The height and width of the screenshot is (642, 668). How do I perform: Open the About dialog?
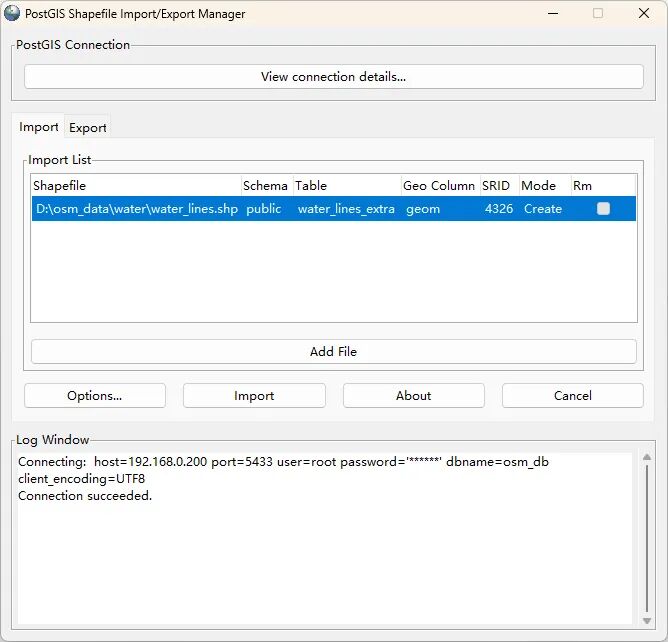tap(414, 396)
